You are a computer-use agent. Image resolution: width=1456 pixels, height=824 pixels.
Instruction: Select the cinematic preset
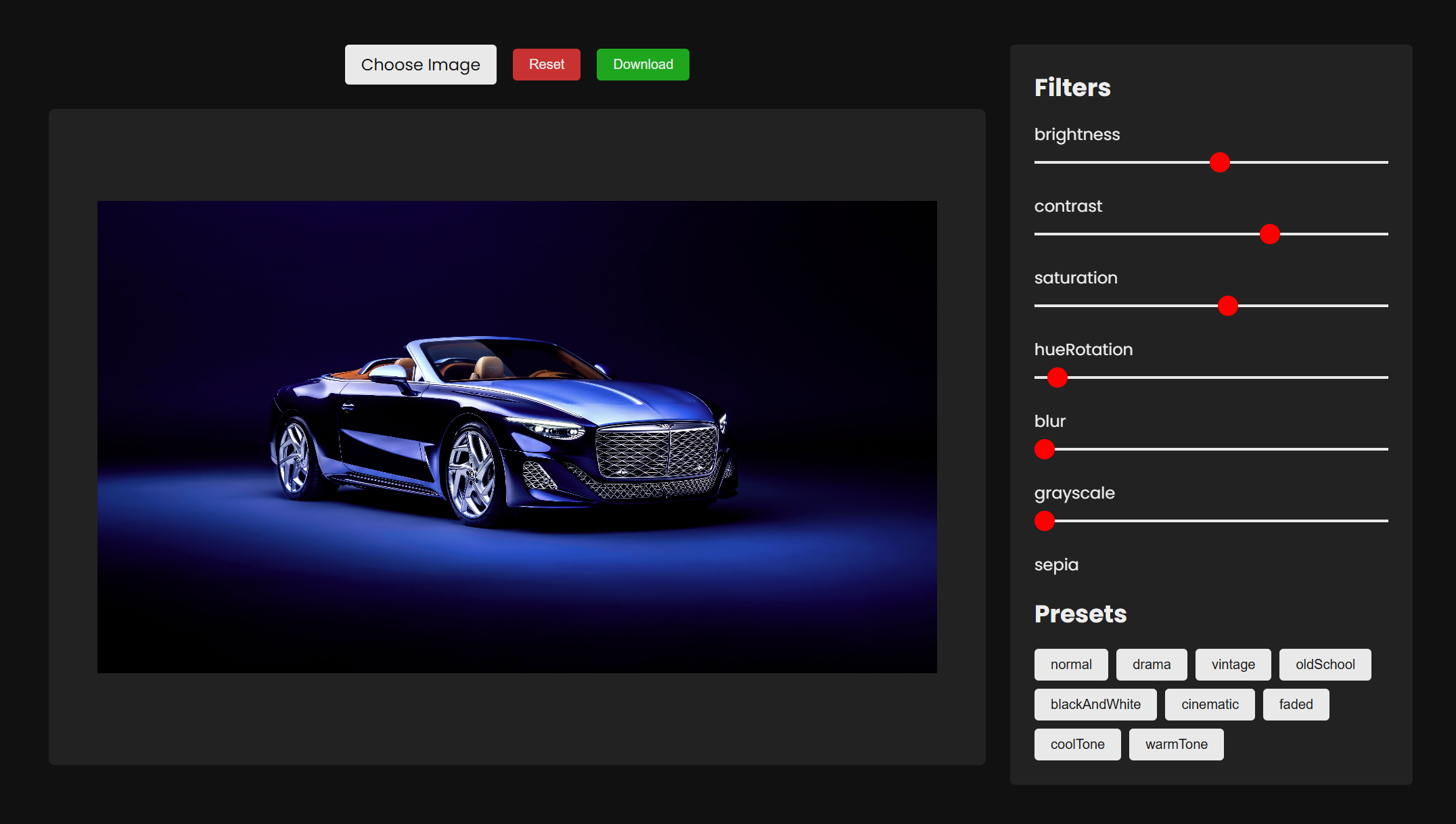(x=1210, y=704)
